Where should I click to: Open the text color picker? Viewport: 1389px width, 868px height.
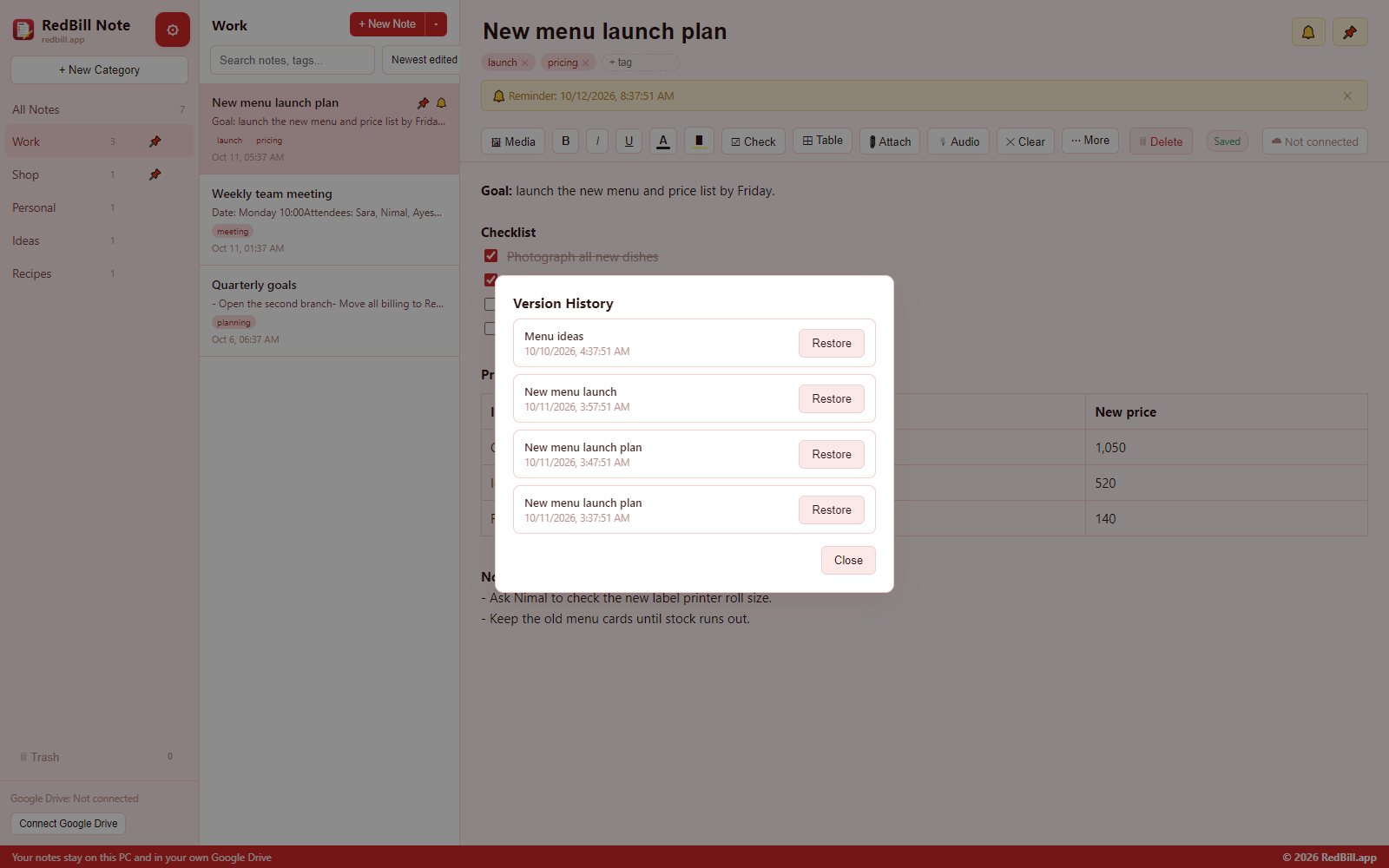[x=663, y=141]
